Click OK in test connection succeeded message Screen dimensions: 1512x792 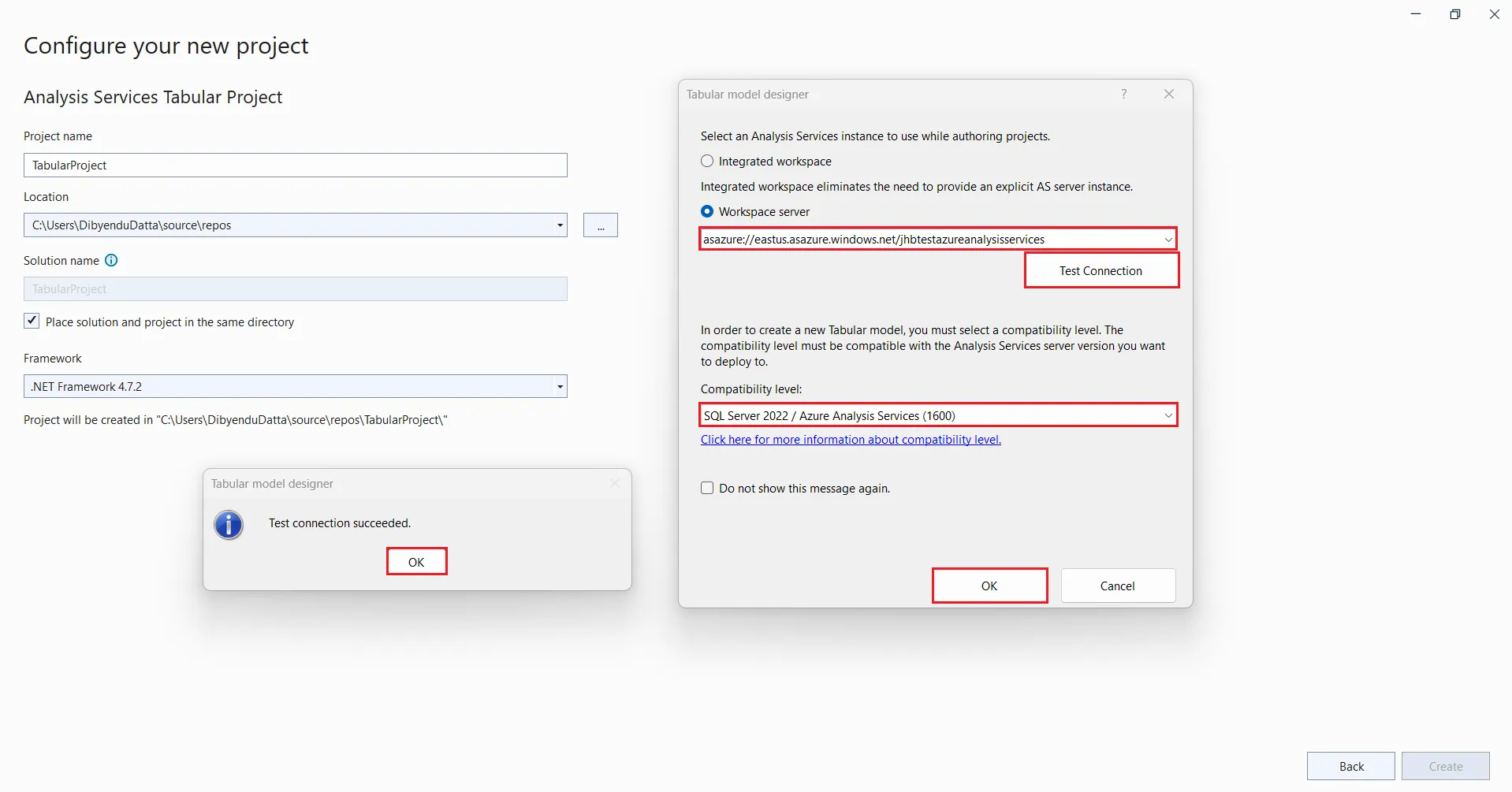click(x=416, y=562)
